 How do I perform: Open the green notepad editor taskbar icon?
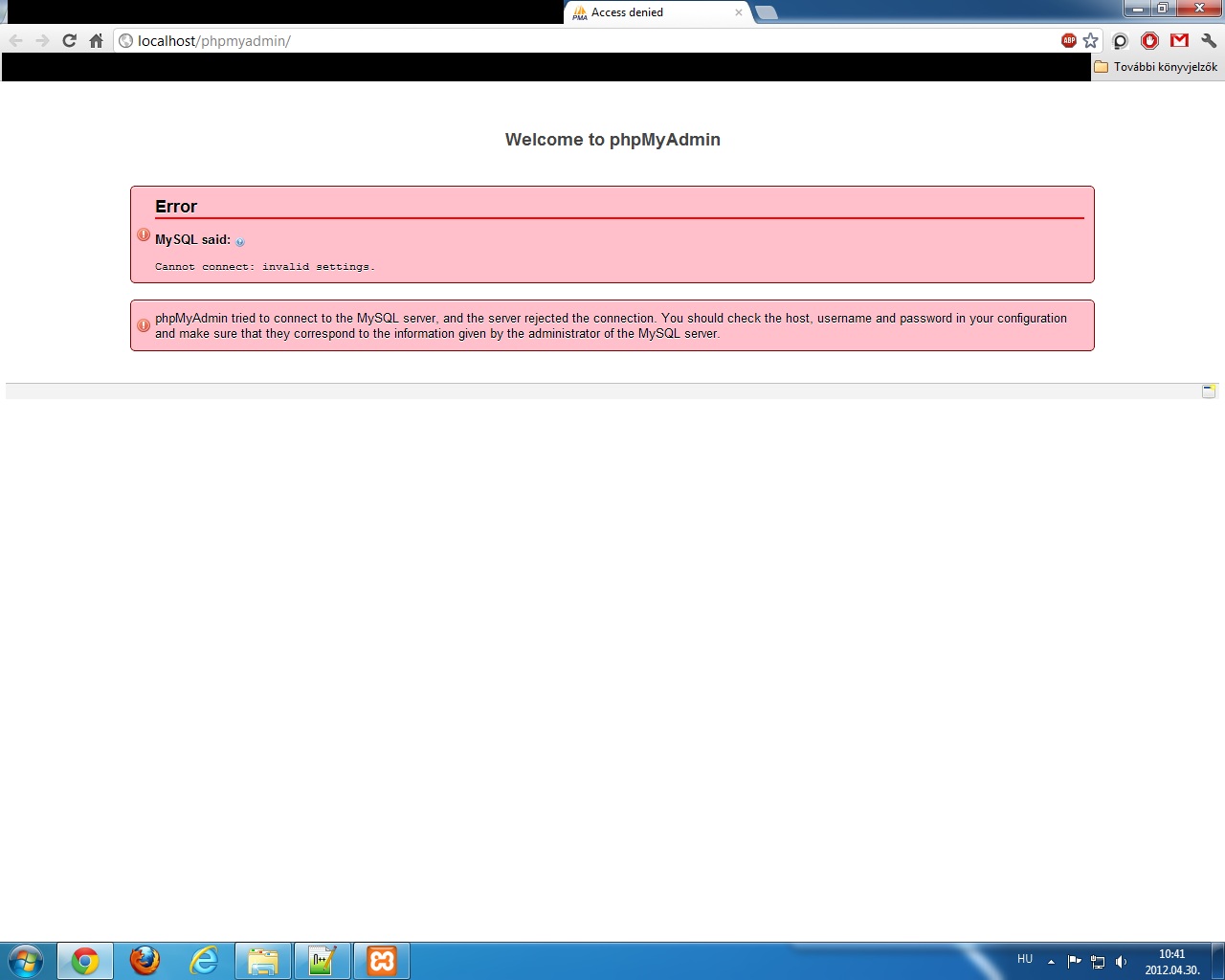point(323,961)
